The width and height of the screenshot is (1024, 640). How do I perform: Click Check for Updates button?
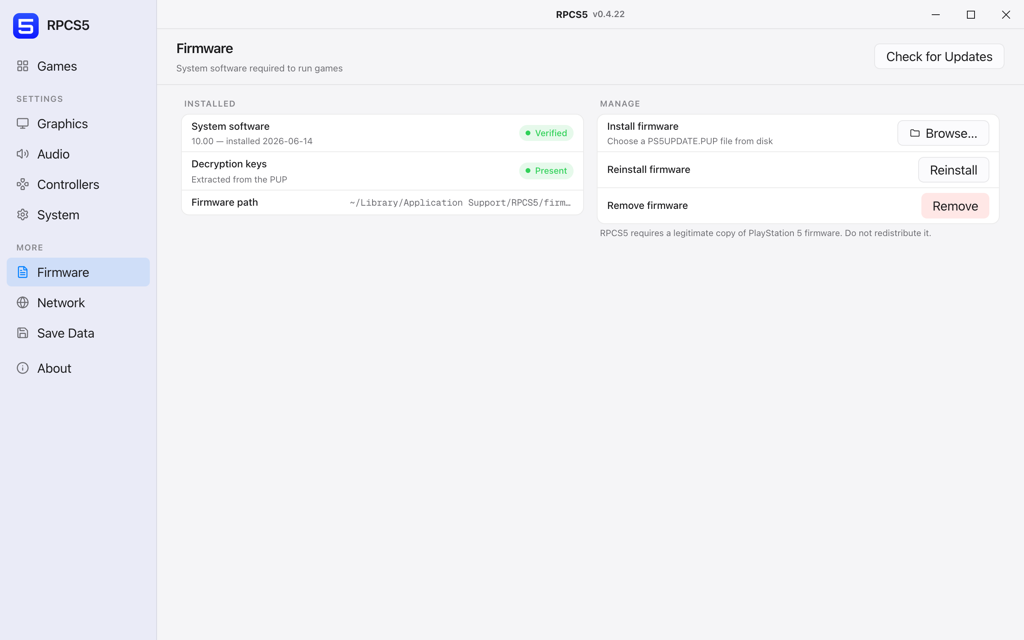point(939,57)
